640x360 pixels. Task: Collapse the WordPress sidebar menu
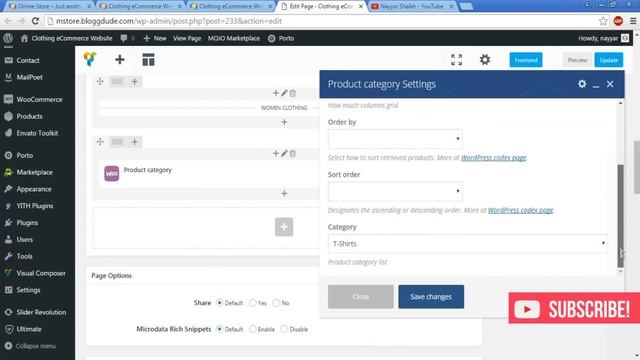(x=31, y=346)
